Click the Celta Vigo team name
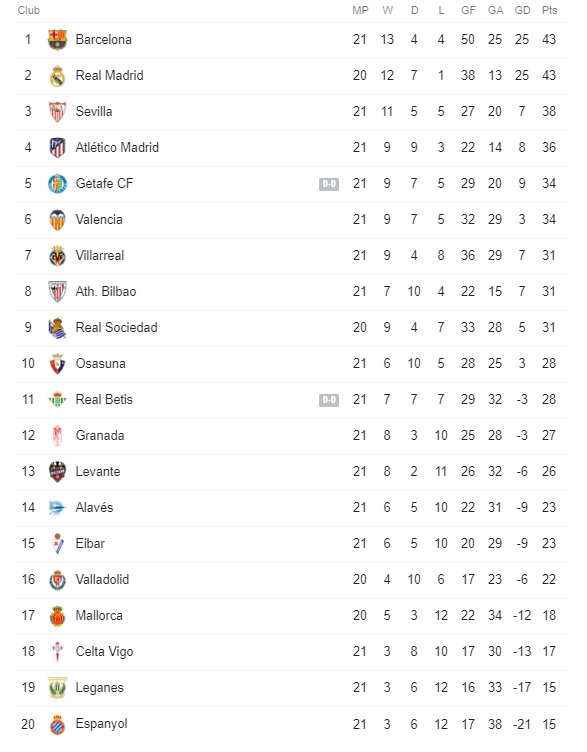Viewport: 587px width, 752px height. [104, 652]
